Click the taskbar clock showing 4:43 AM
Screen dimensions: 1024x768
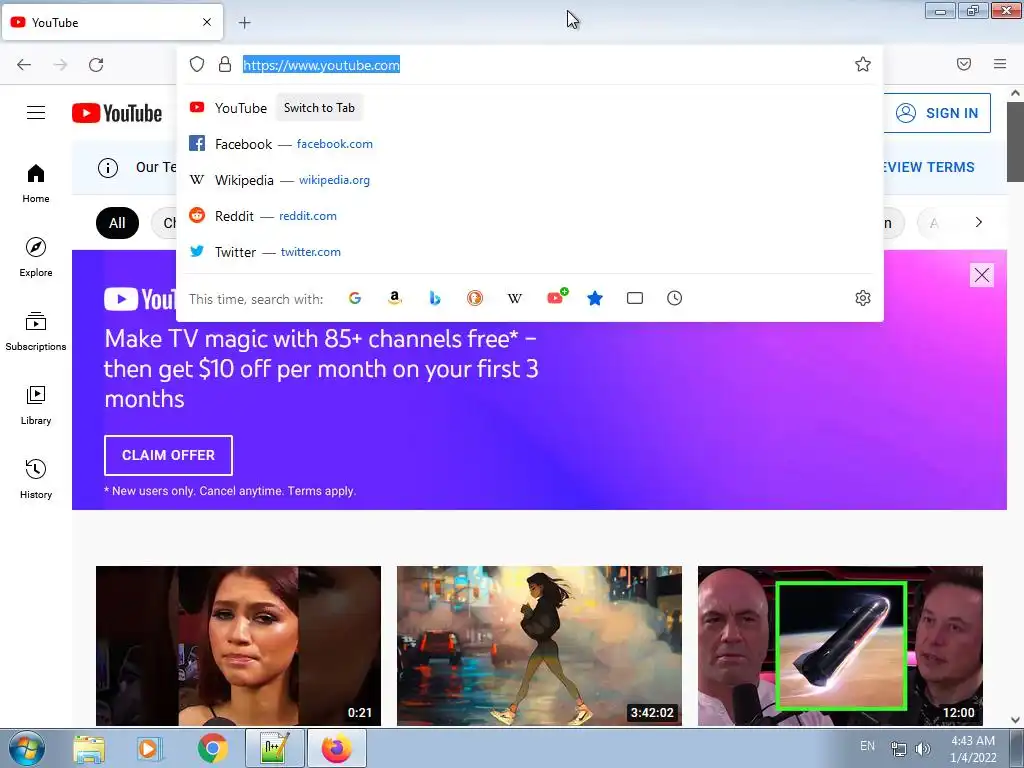973,749
